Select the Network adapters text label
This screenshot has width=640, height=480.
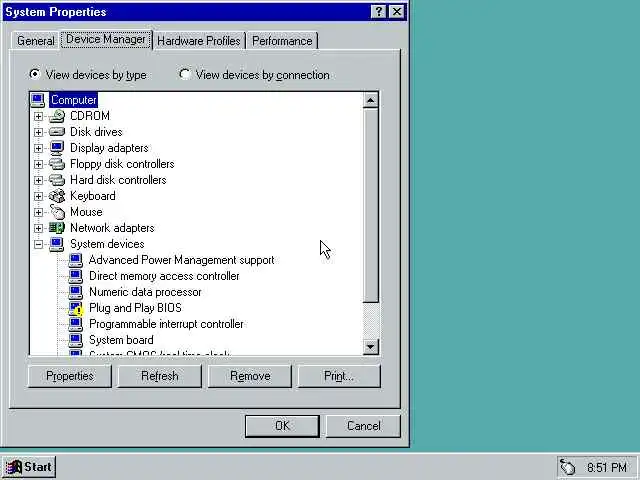coord(112,228)
